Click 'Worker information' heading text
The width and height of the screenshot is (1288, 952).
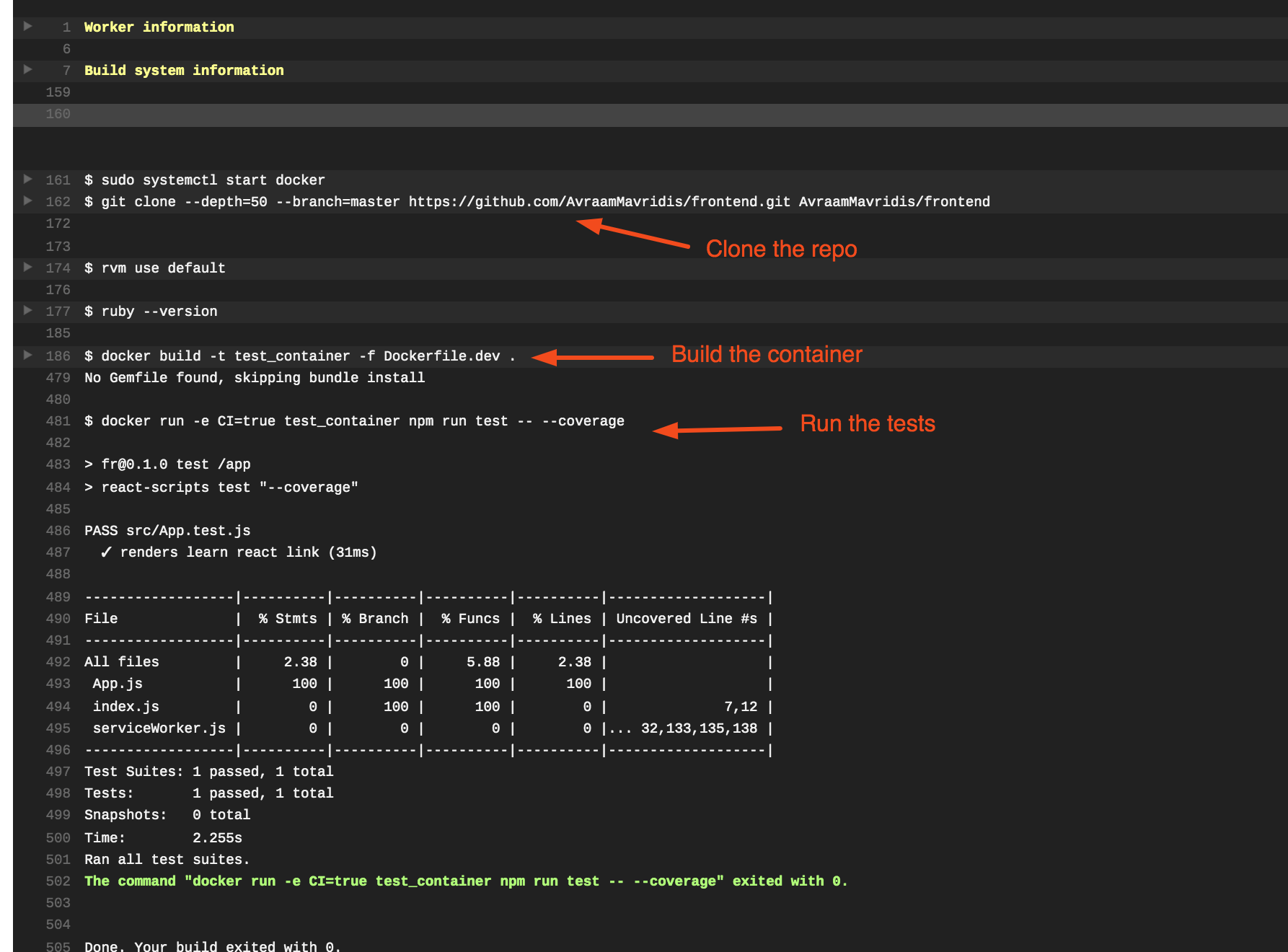(x=159, y=27)
